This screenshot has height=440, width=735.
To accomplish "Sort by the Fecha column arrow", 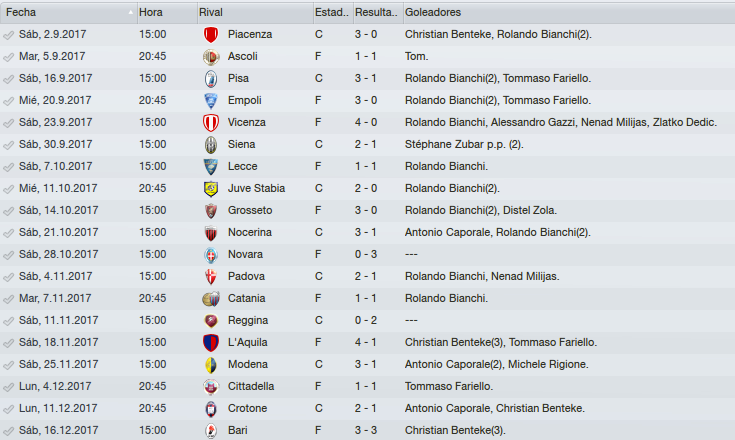I will [x=130, y=12].
